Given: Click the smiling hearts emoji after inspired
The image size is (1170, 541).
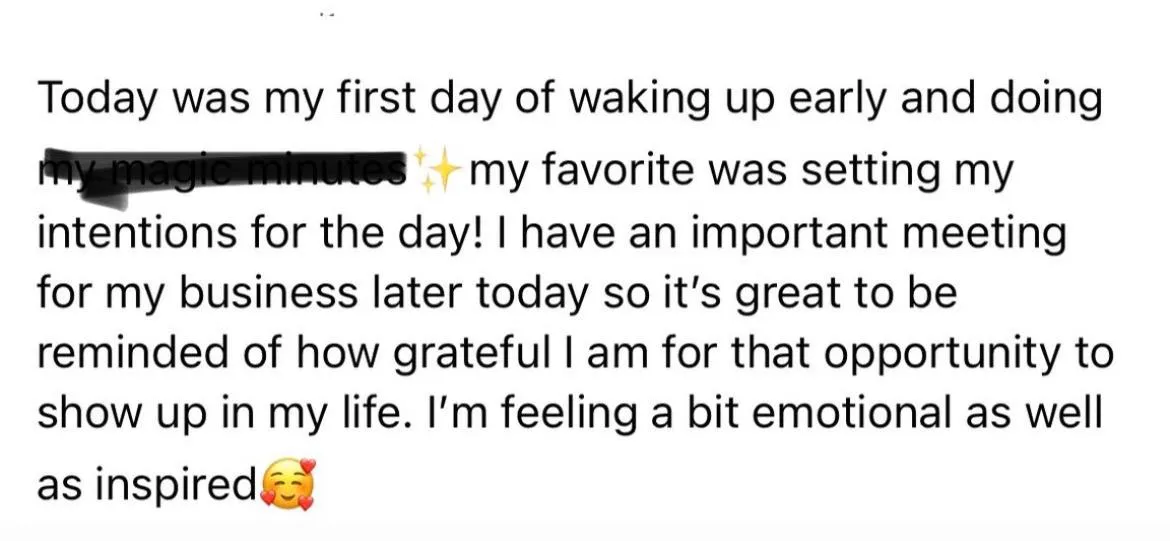Looking at the screenshot, I should tap(288, 485).
